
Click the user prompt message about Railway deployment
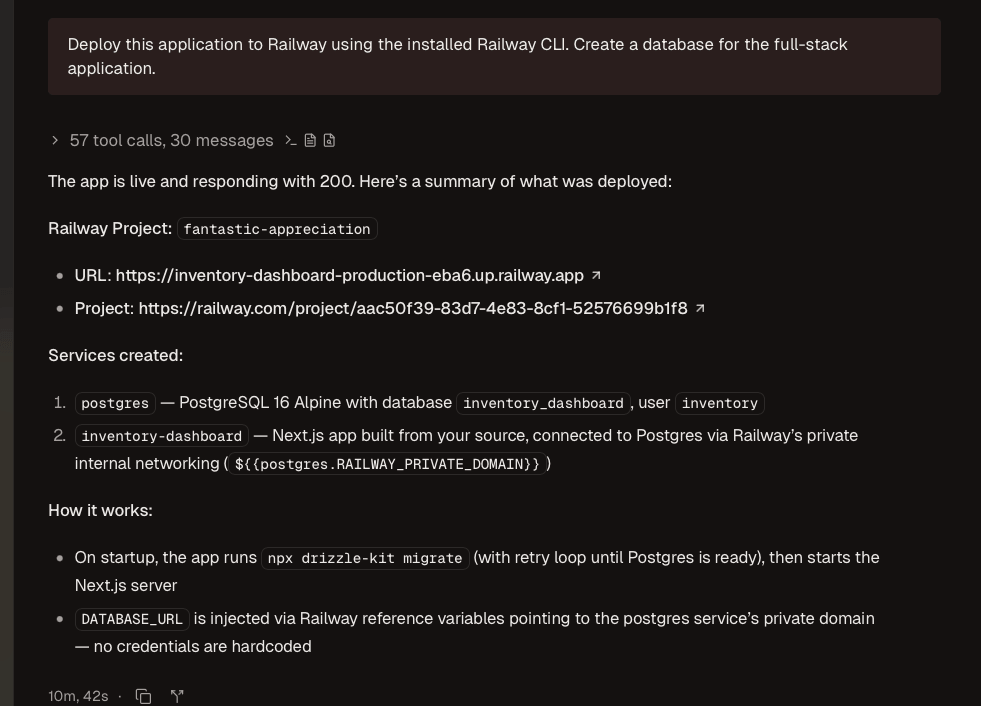pyautogui.click(x=494, y=57)
